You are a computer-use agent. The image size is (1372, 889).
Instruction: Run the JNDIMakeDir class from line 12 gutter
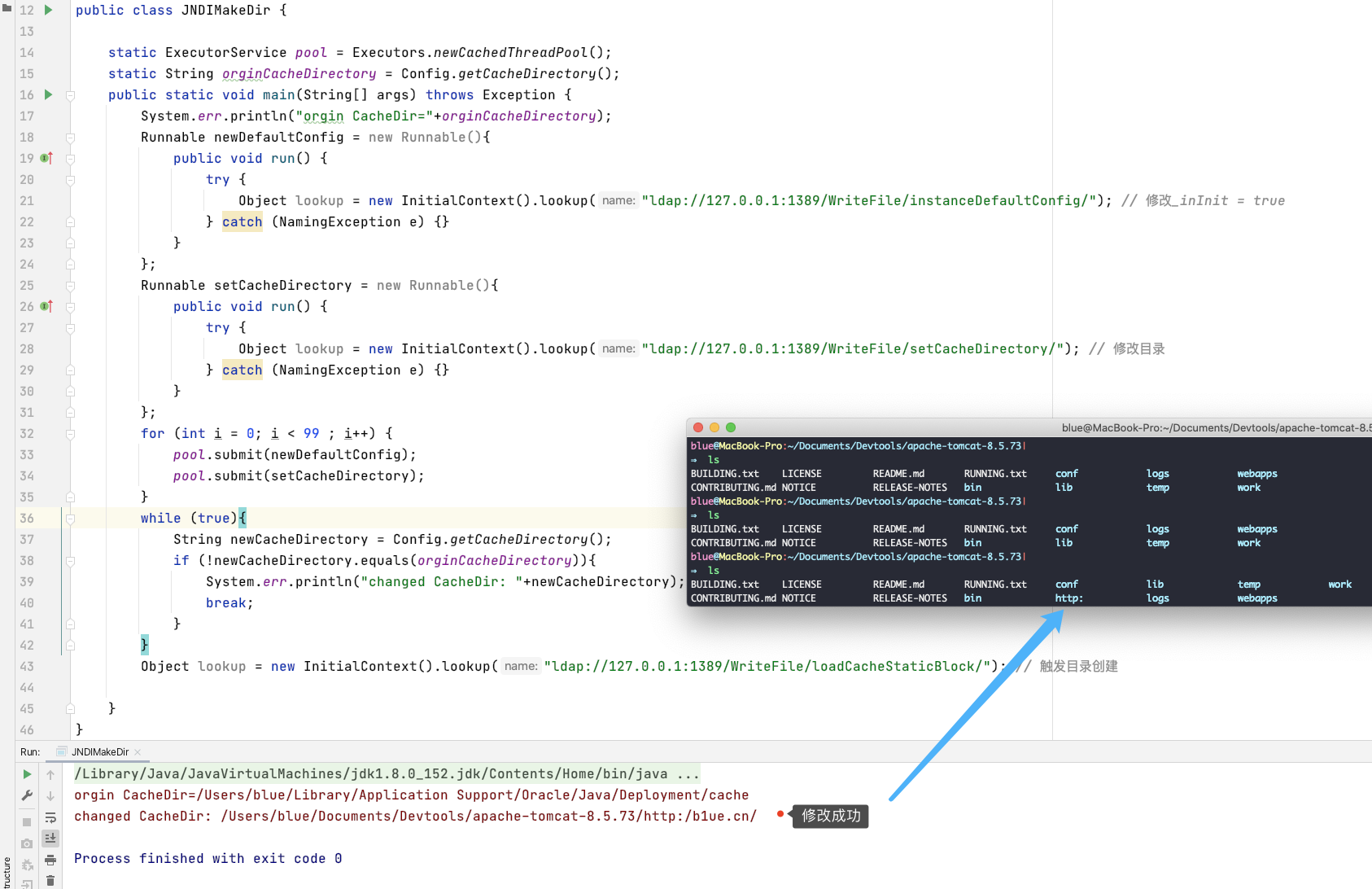pos(48,10)
